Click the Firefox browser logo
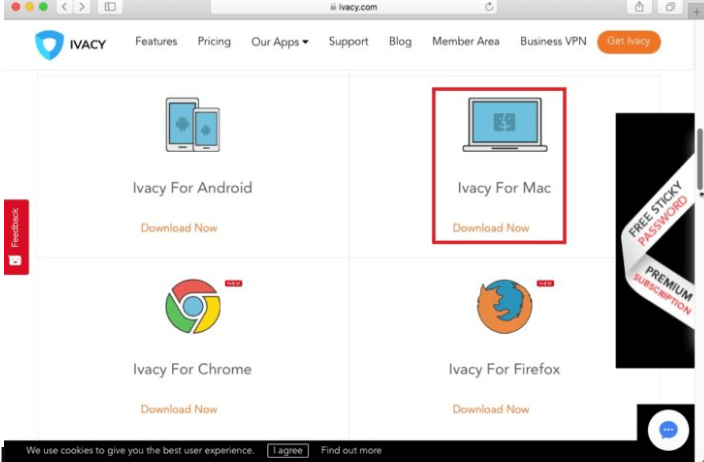The width and height of the screenshot is (704, 462). click(x=505, y=306)
